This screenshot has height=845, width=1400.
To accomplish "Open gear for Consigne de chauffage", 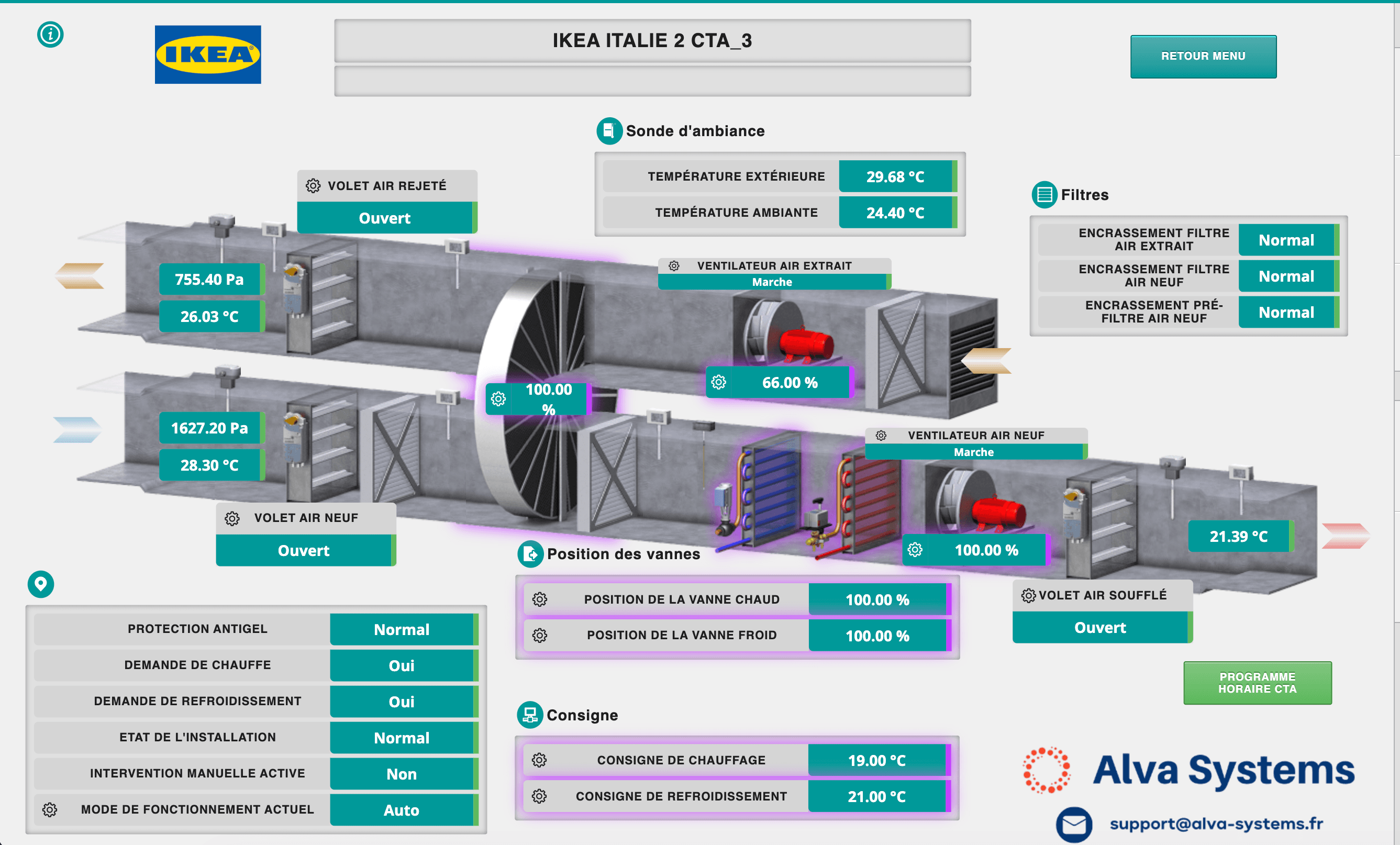I will click(x=539, y=760).
